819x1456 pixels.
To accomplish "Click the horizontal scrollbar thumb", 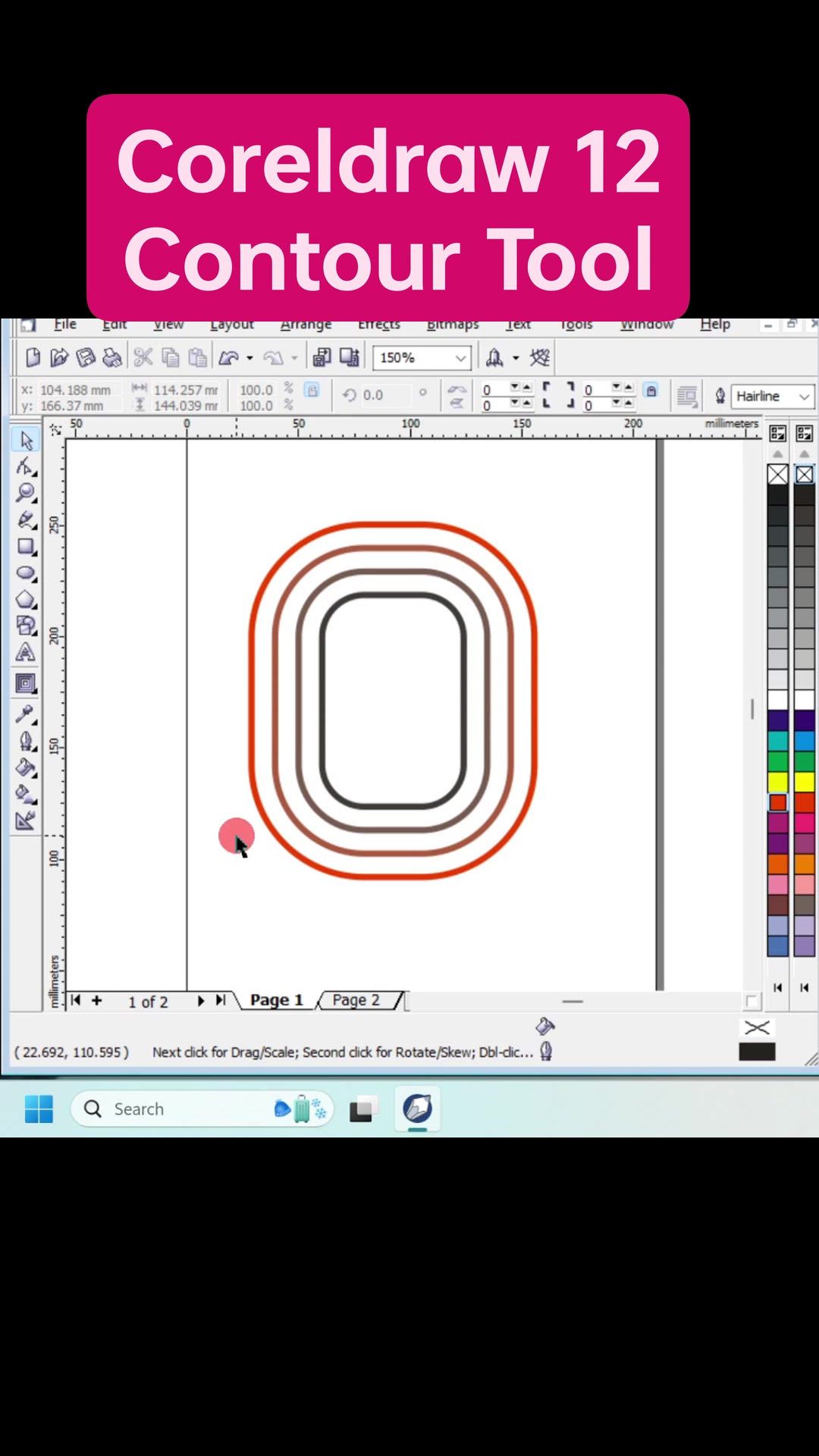I will [573, 1001].
